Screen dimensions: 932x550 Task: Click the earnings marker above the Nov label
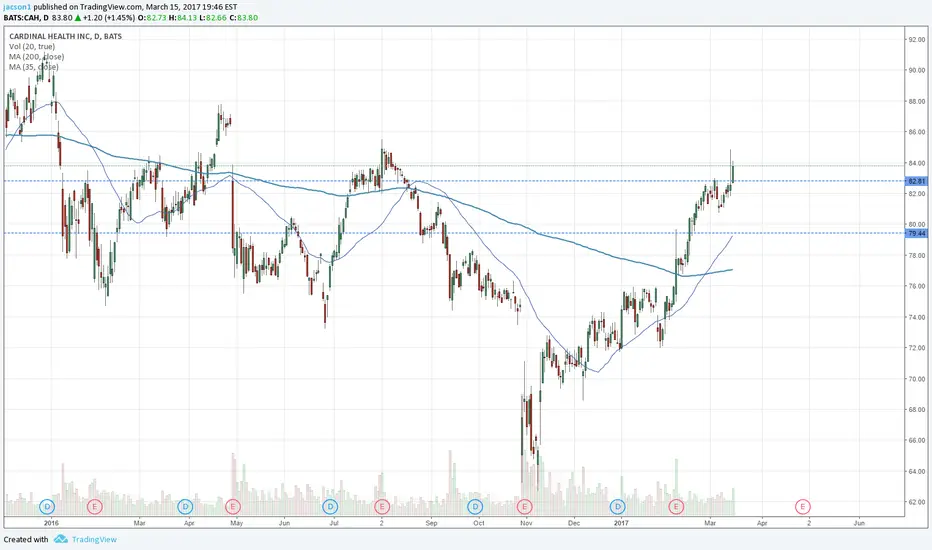pos(524,507)
